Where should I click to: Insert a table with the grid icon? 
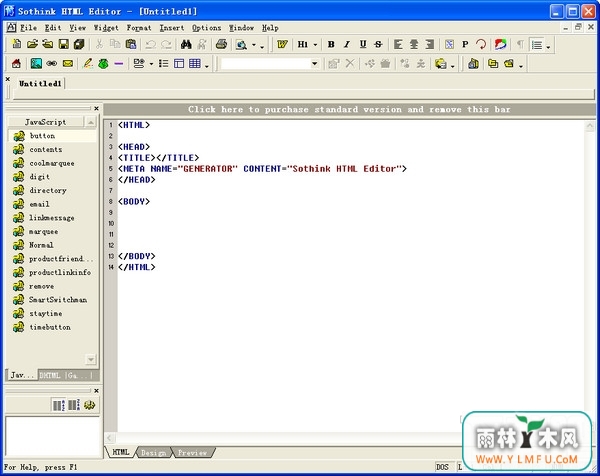[195, 64]
